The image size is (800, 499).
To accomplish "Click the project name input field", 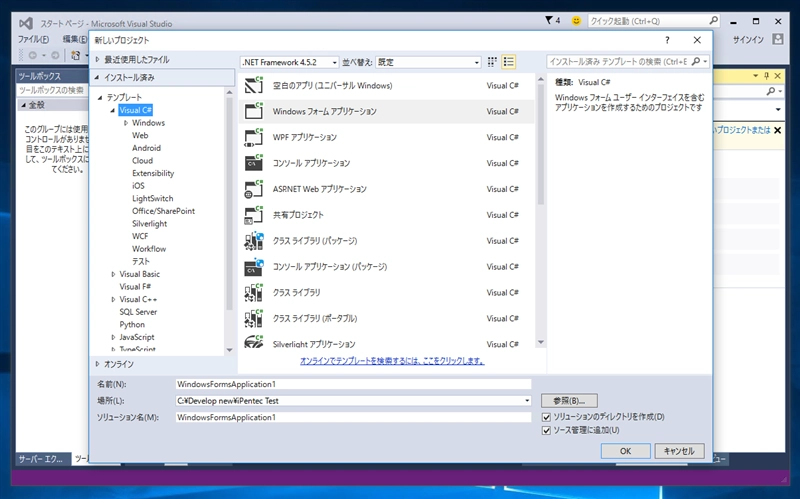I will (x=353, y=384).
